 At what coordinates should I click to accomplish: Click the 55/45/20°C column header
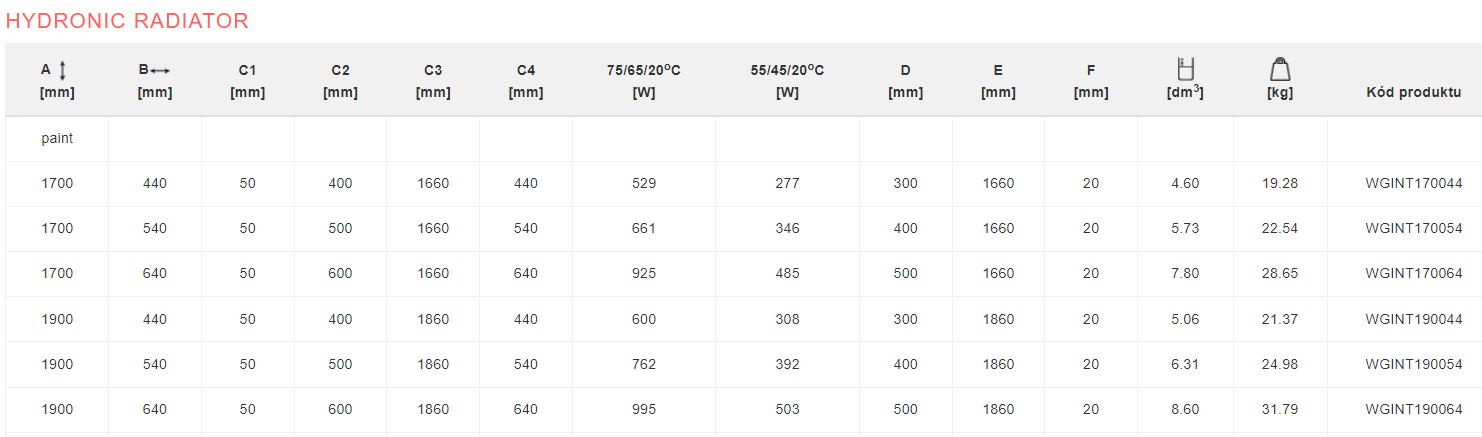pos(787,81)
